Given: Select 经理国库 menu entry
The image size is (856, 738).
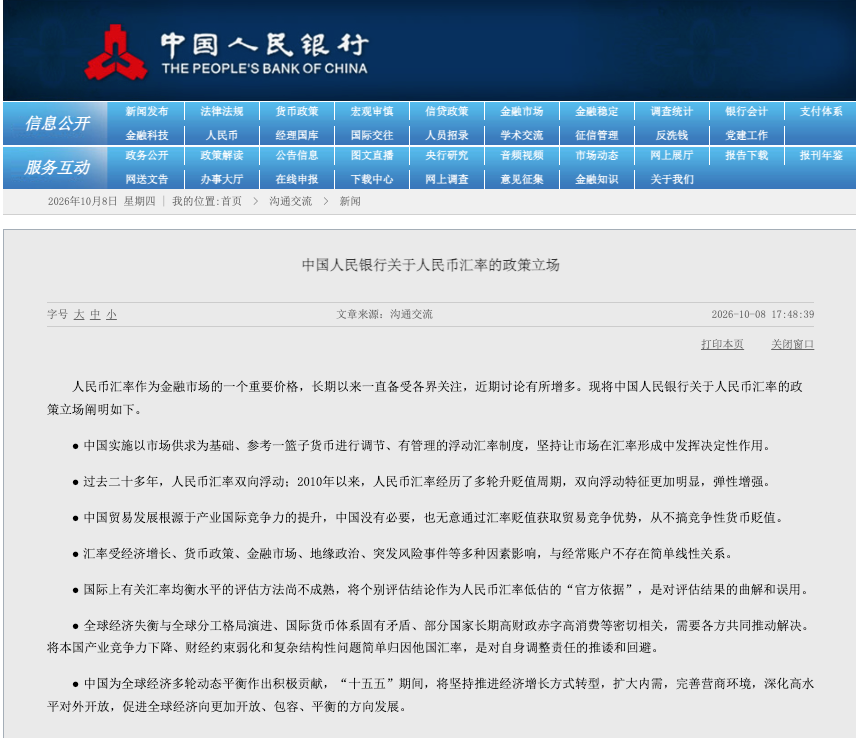Looking at the screenshot, I should coord(297,135).
